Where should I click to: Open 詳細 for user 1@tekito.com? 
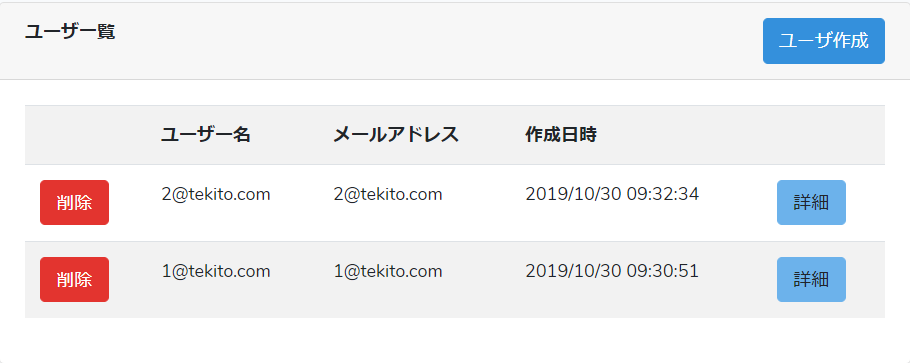click(x=811, y=279)
